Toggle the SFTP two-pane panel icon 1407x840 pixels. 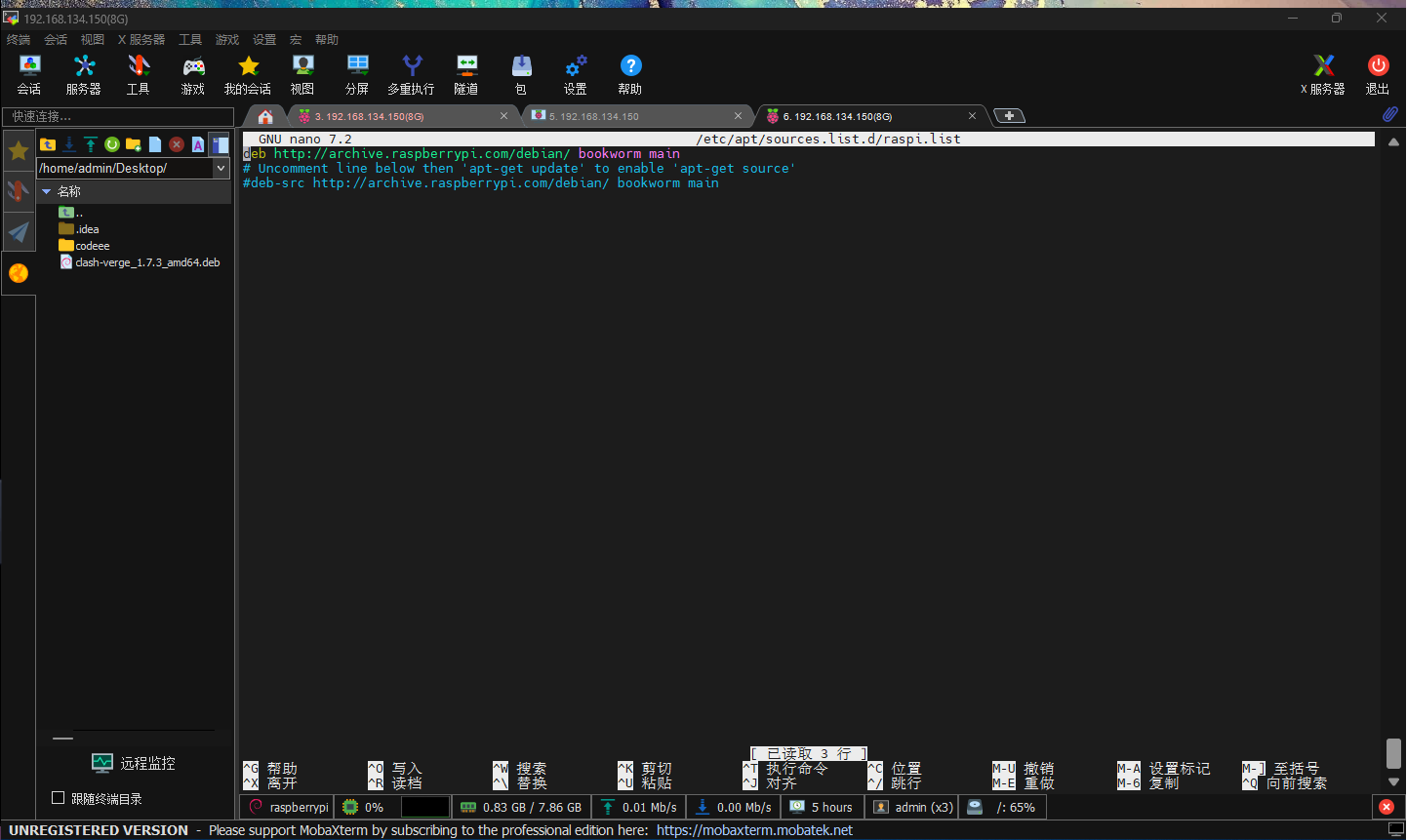221,144
